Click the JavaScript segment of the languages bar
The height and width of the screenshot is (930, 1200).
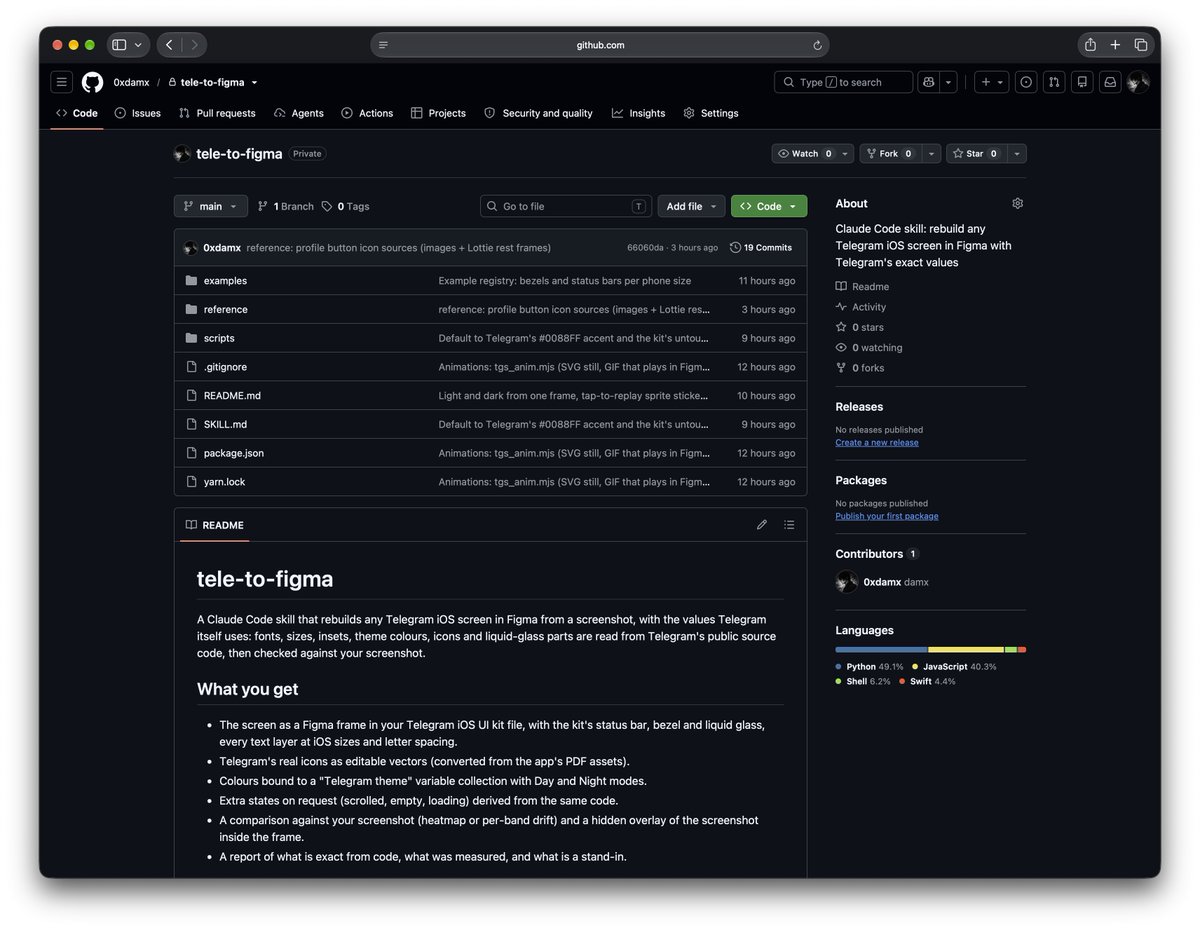click(x=967, y=650)
